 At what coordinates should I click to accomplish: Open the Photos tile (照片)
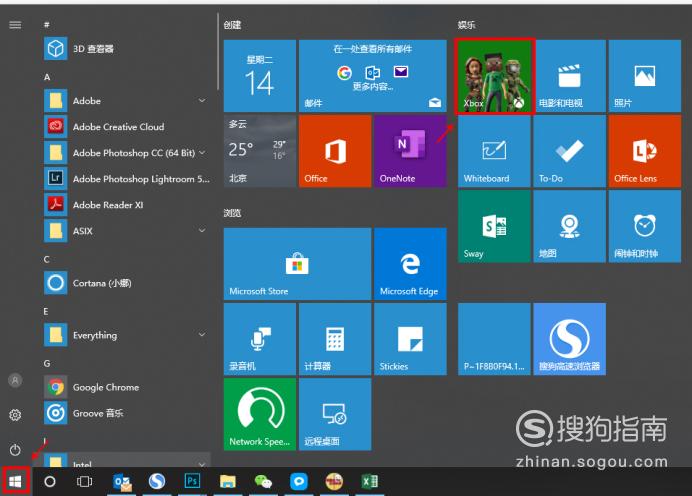644,76
